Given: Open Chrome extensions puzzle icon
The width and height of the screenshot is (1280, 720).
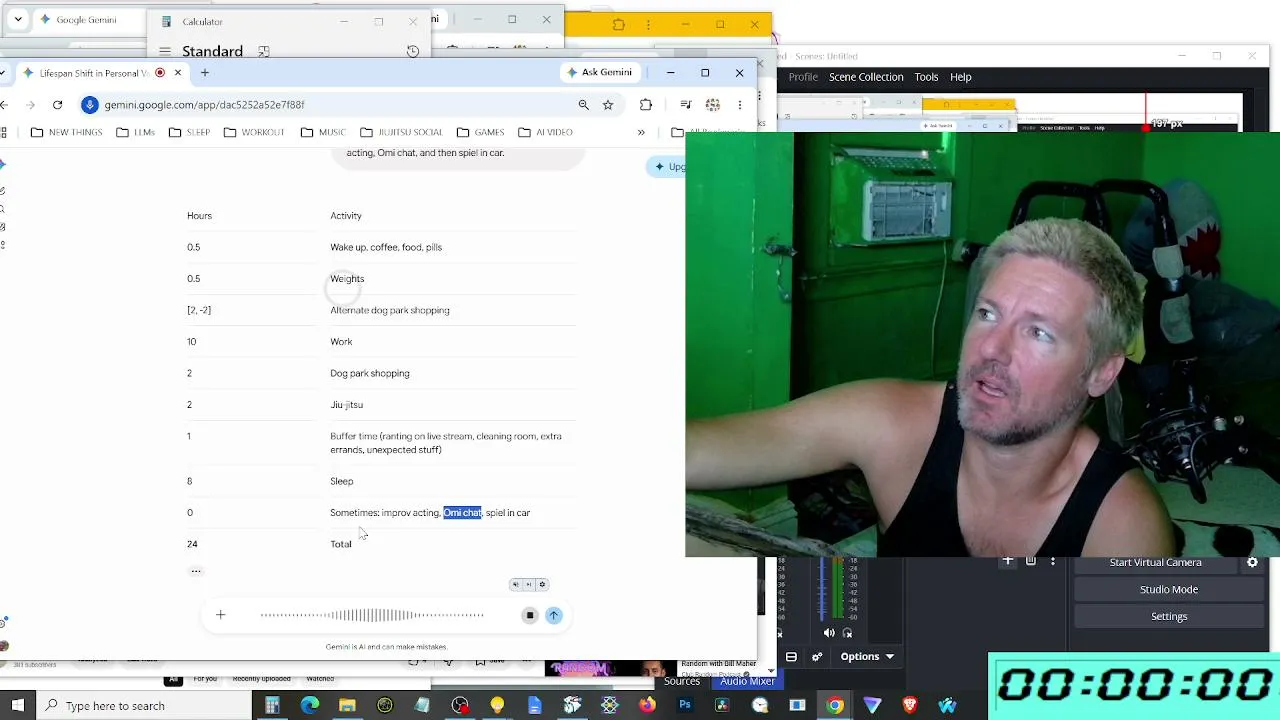Looking at the screenshot, I should pyautogui.click(x=646, y=104).
